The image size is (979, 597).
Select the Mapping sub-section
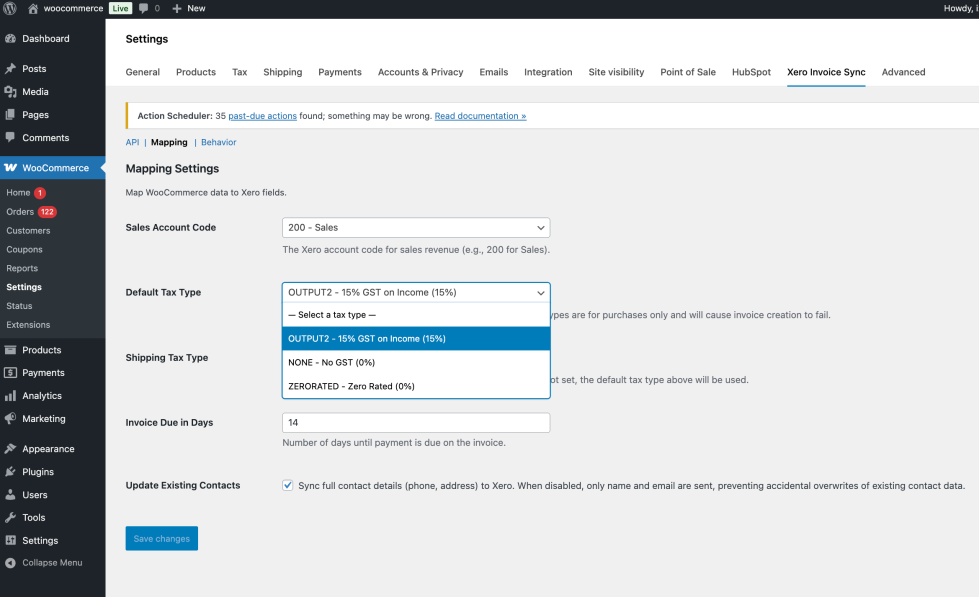coord(169,142)
